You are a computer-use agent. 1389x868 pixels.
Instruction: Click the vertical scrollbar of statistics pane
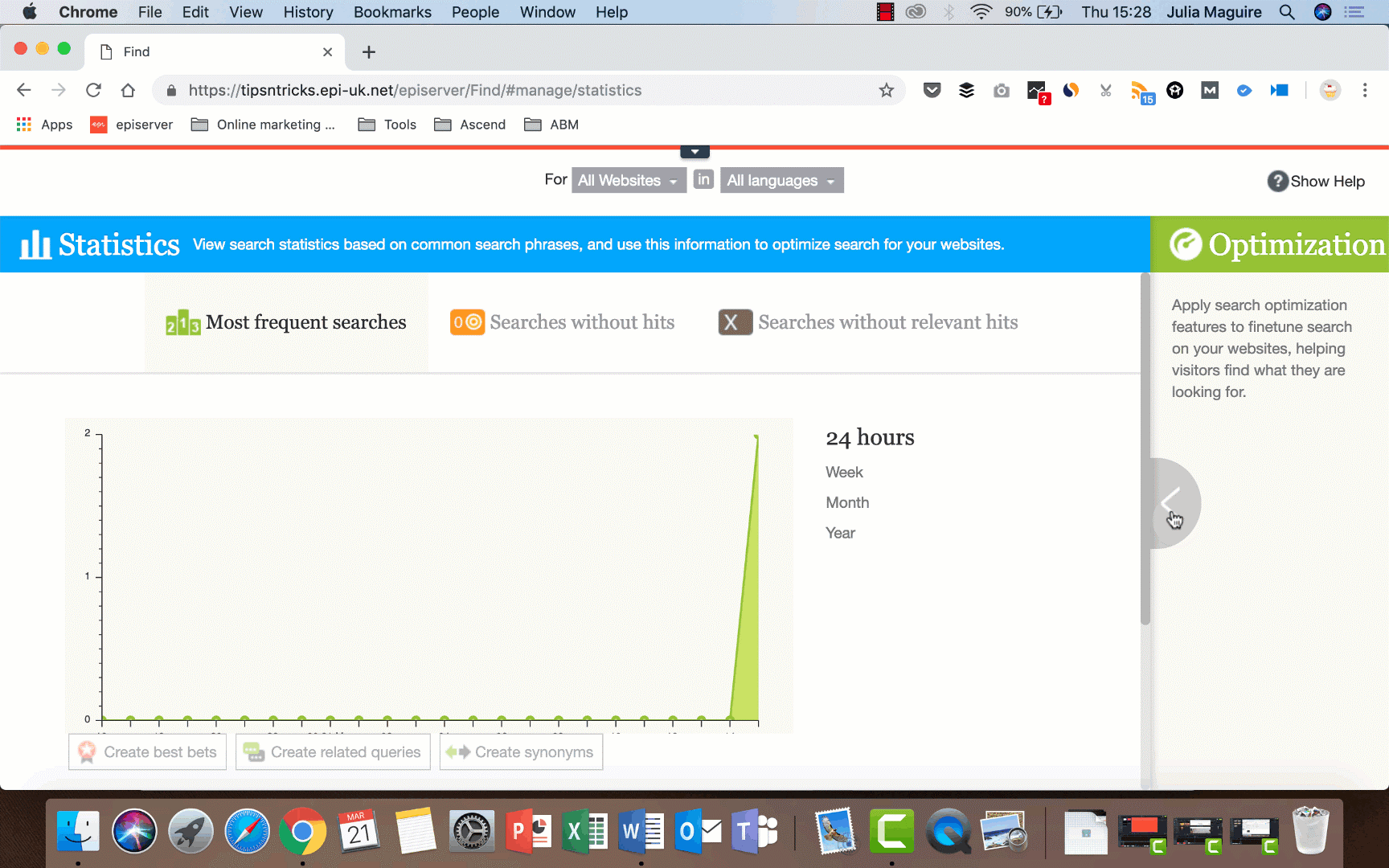[1145, 450]
